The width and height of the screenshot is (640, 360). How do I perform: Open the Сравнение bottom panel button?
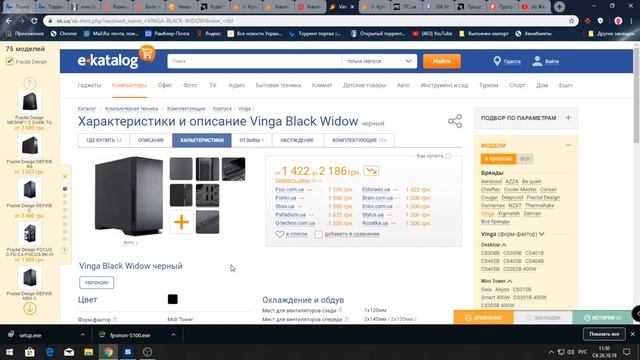[x=483, y=318]
